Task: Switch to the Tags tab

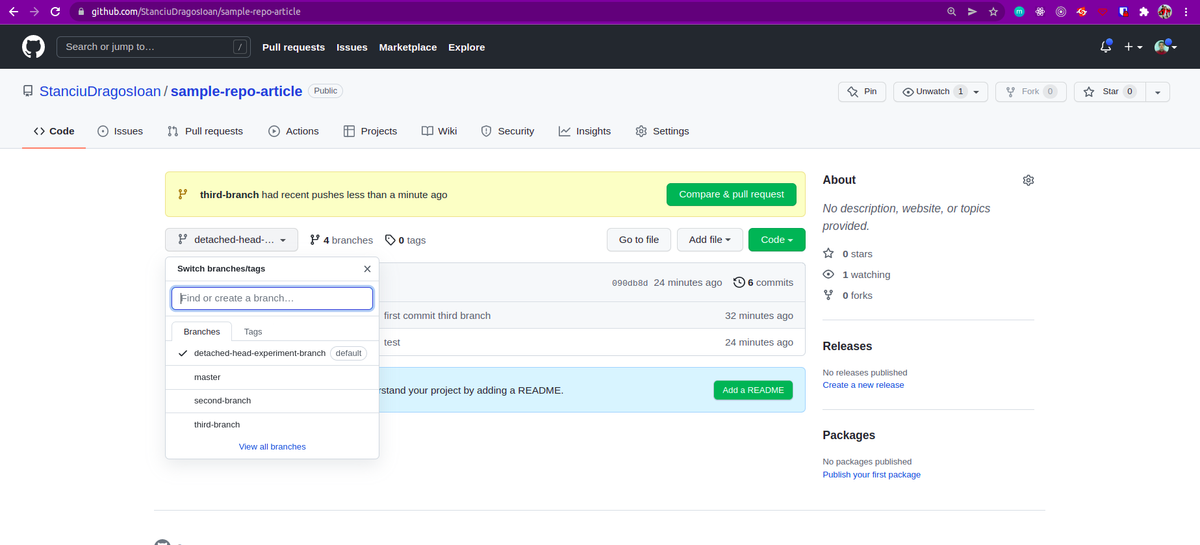Action: 253,332
